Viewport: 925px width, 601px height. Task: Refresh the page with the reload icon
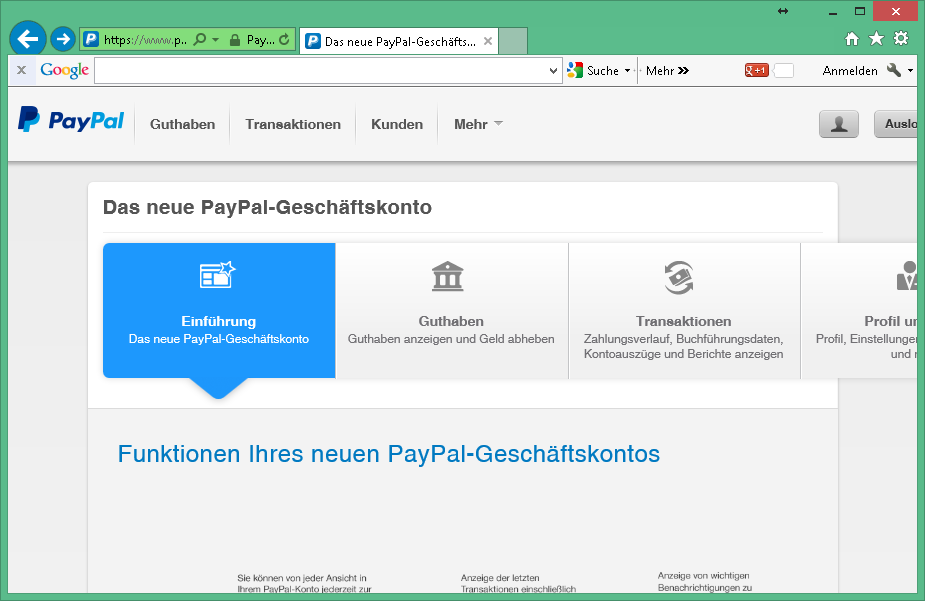284,40
